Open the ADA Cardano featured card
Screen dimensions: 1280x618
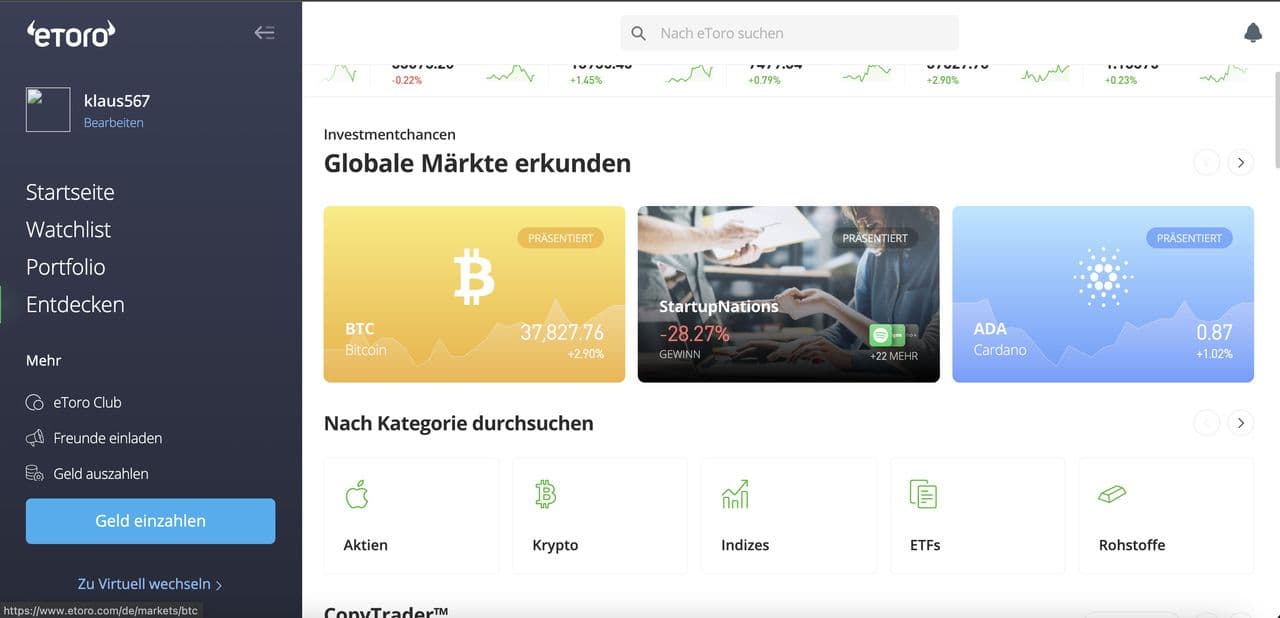coord(1103,294)
